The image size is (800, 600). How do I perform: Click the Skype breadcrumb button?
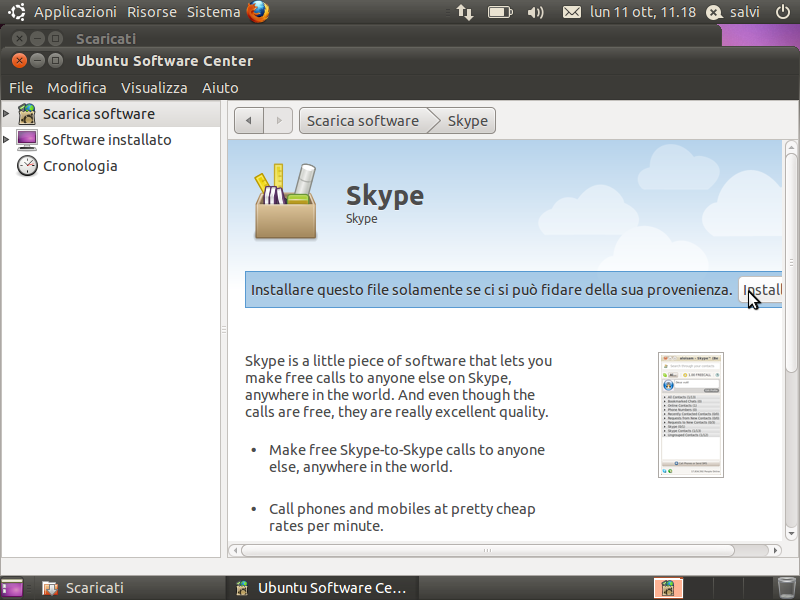[468, 120]
